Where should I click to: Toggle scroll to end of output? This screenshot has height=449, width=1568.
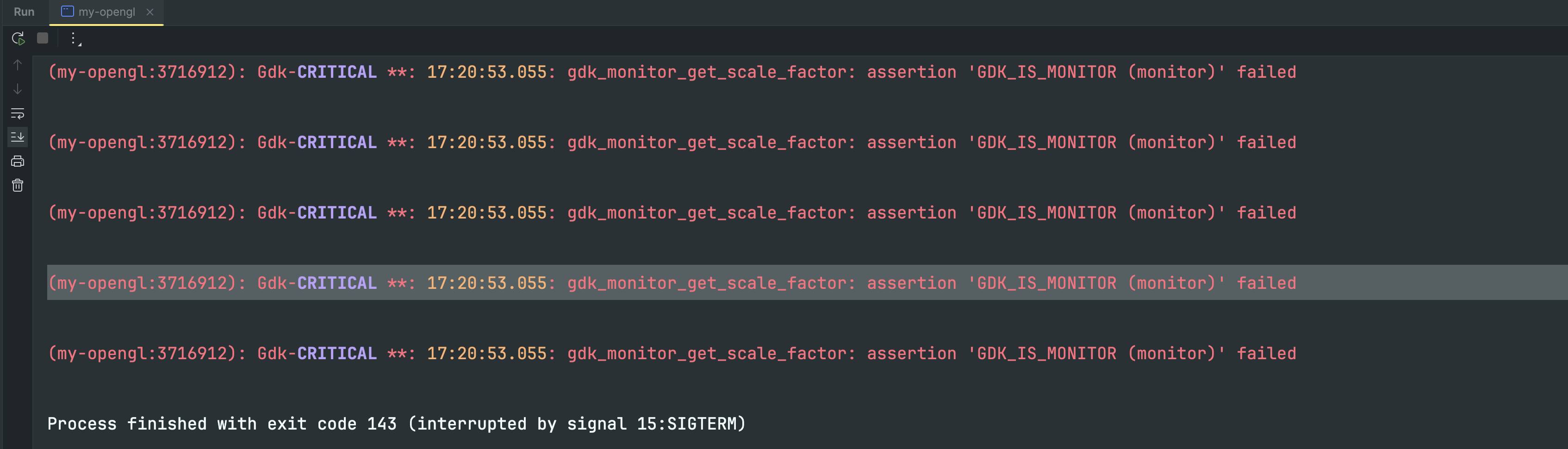tap(18, 137)
